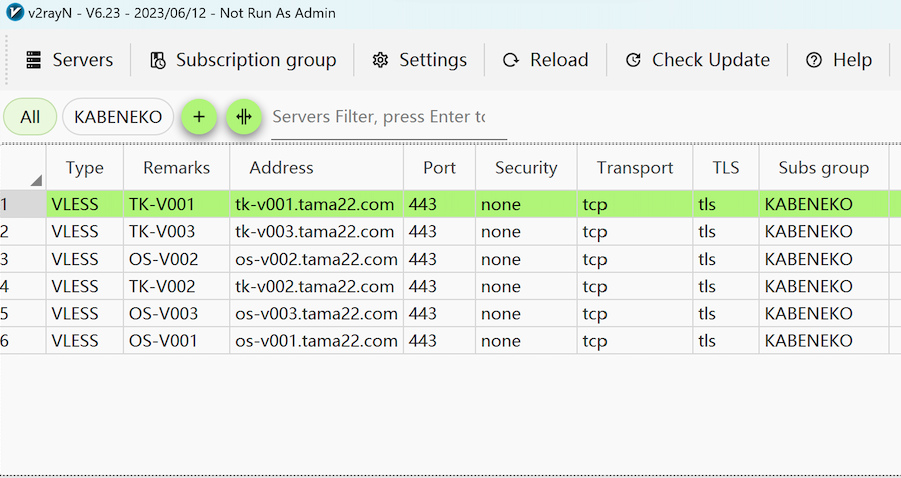This screenshot has width=901, height=478.
Task: Click the tcp transport cell in OS-V003 row
Action: point(635,314)
